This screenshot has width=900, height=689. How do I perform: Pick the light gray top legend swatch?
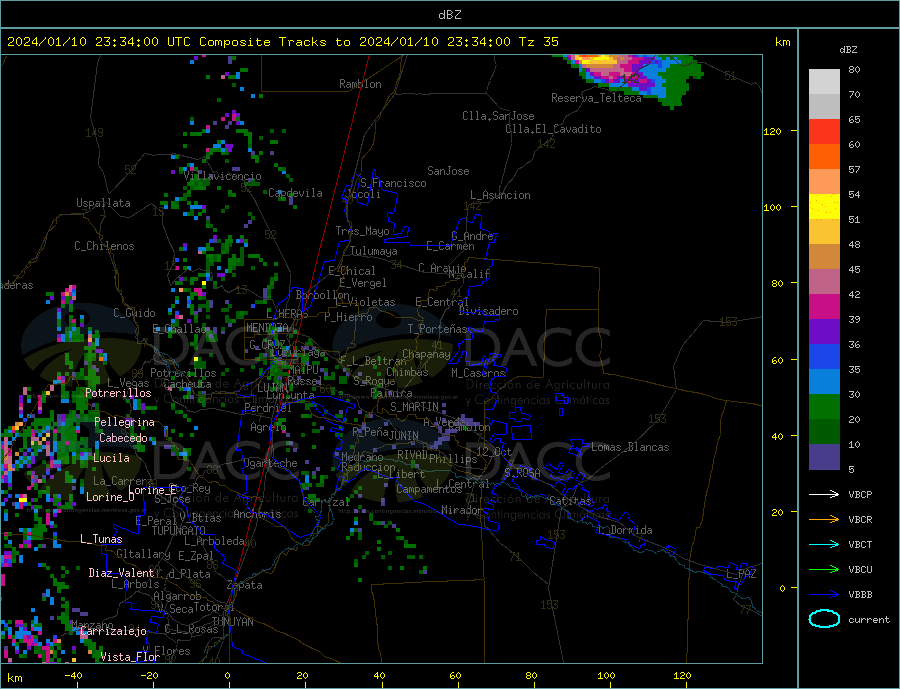click(x=824, y=82)
